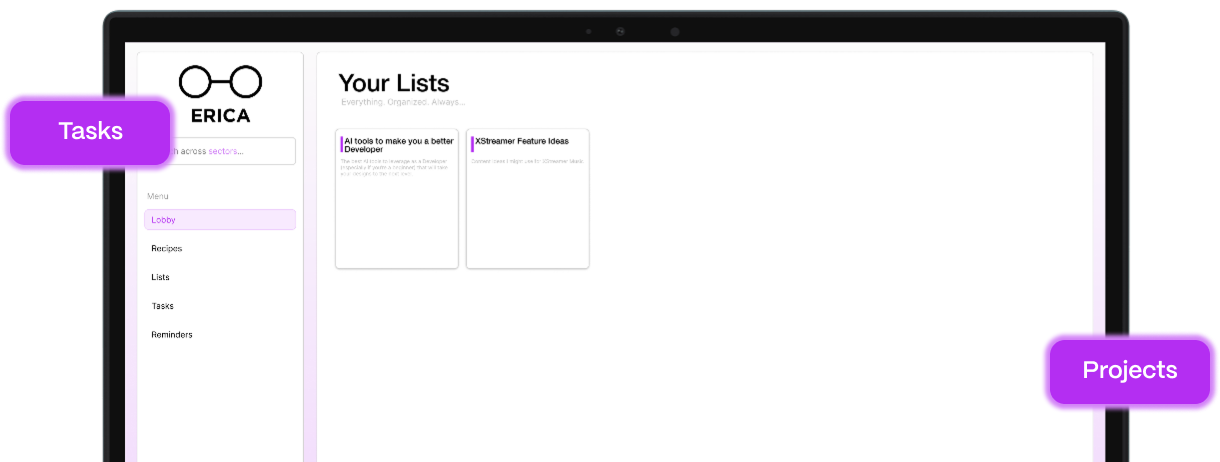Viewport: 1220px width, 462px height.
Task: Click the Erica glasses logo icon
Action: pos(220,81)
